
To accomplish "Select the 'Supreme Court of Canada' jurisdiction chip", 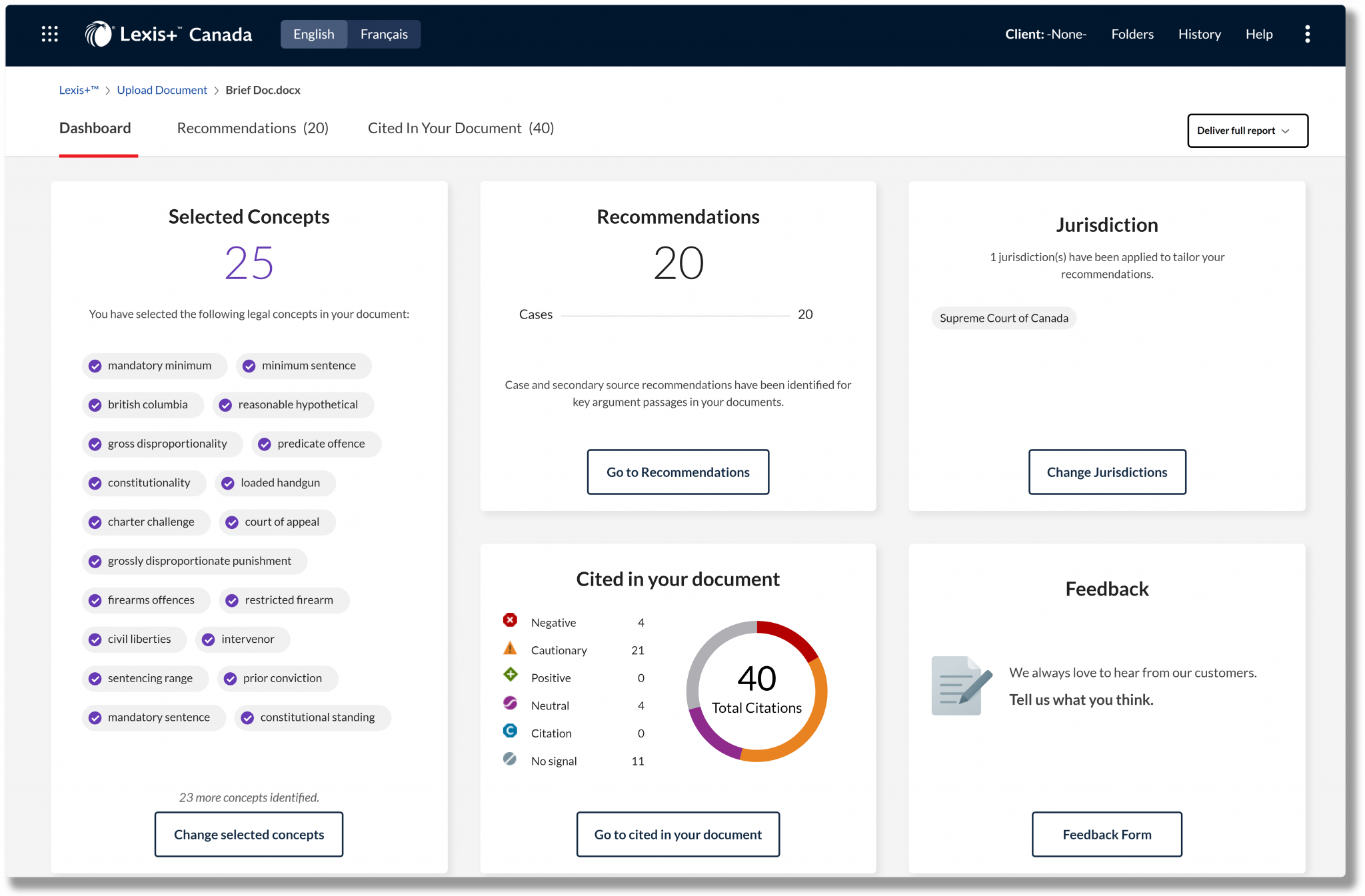I will point(1003,318).
